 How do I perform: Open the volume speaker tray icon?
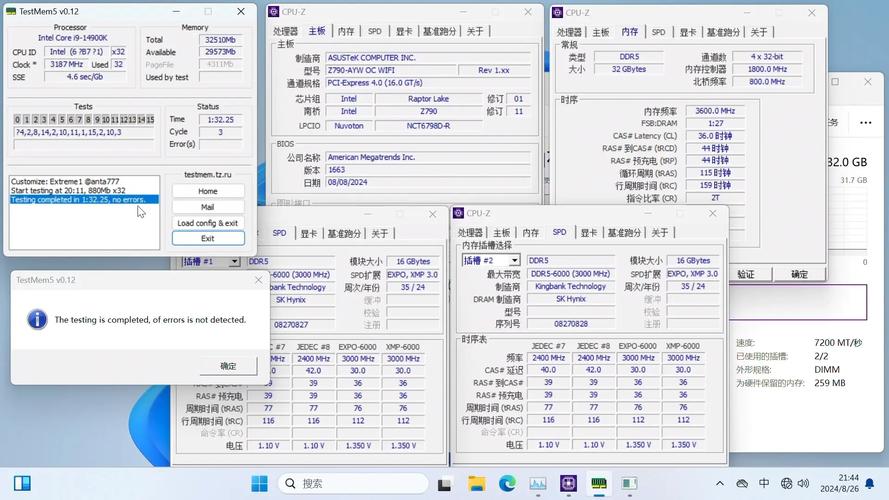803,484
